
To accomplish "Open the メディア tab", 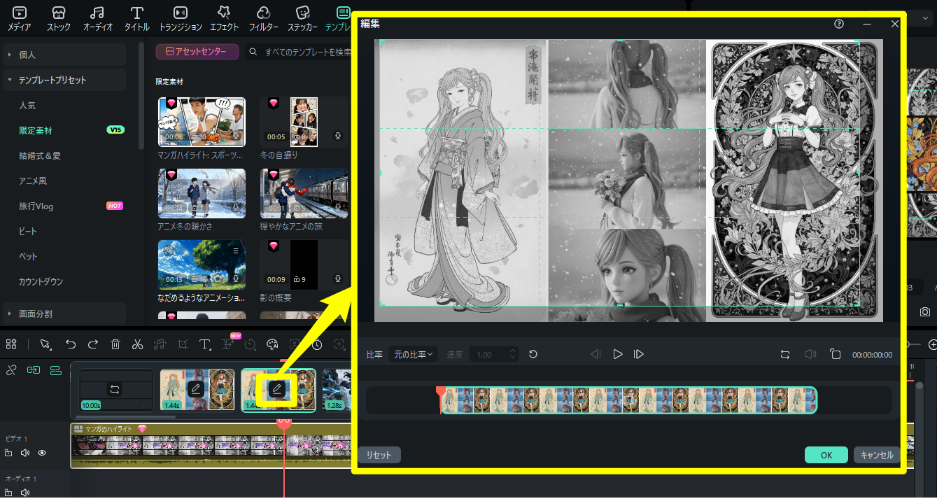I will (19, 19).
